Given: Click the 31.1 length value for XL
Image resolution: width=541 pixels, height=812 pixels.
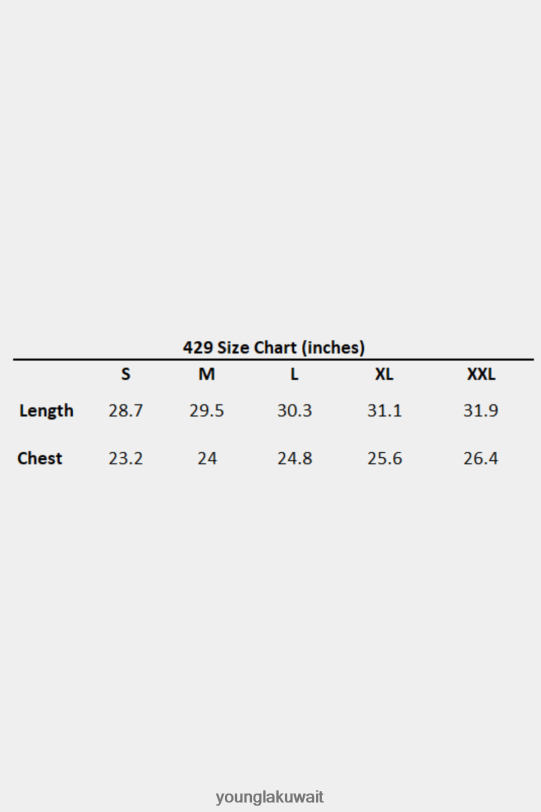Looking at the screenshot, I should pos(385,411).
